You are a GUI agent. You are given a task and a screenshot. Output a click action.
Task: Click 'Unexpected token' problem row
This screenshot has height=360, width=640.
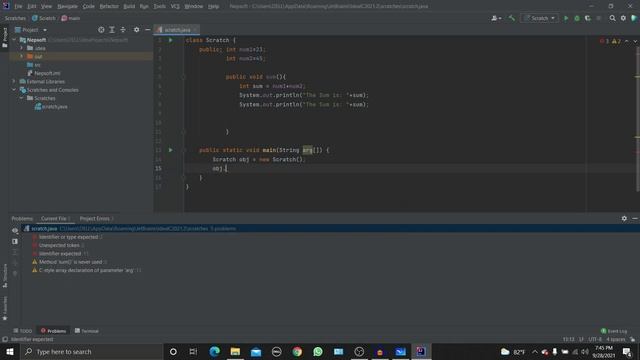tap(59, 245)
